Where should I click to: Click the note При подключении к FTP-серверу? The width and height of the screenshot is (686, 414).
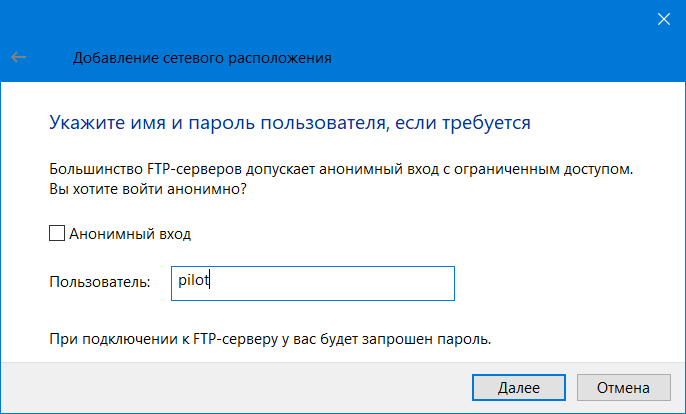pos(270,339)
